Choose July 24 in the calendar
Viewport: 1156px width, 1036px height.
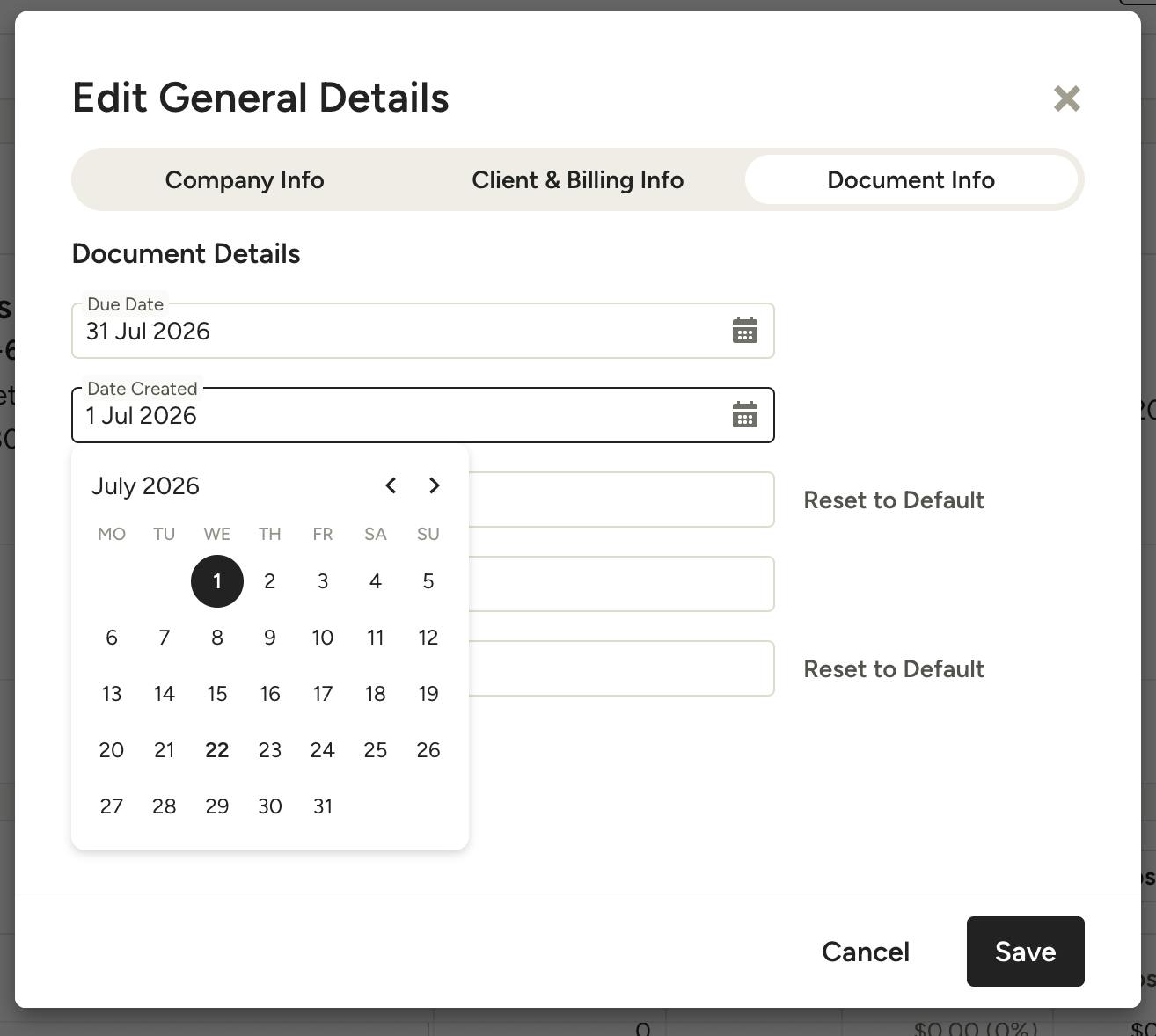(323, 750)
